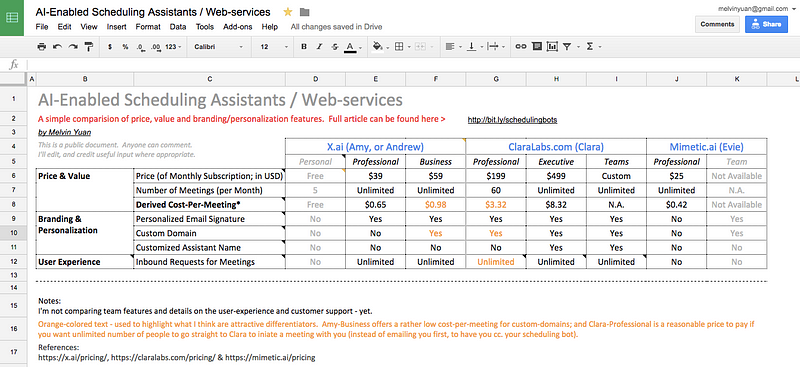Select the 'Custom Domain' row label
This screenshot has height=367, width=800.
click(209, 233)
